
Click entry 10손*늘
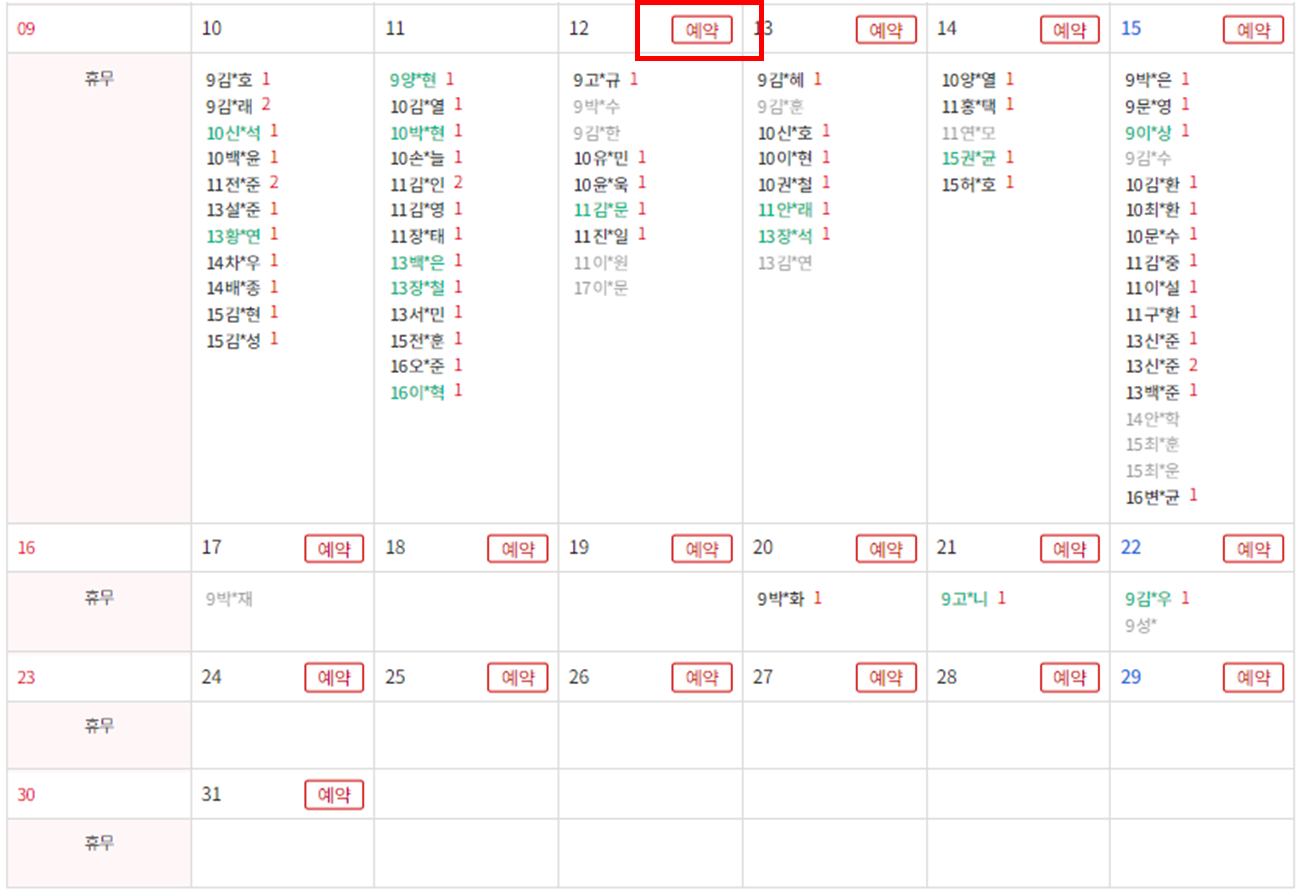pos(418,158)
